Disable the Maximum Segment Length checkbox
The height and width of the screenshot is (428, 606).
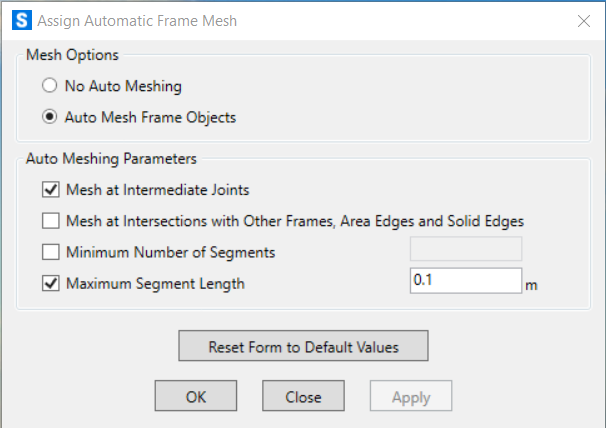pyautogui.click(x=51, y=283)
